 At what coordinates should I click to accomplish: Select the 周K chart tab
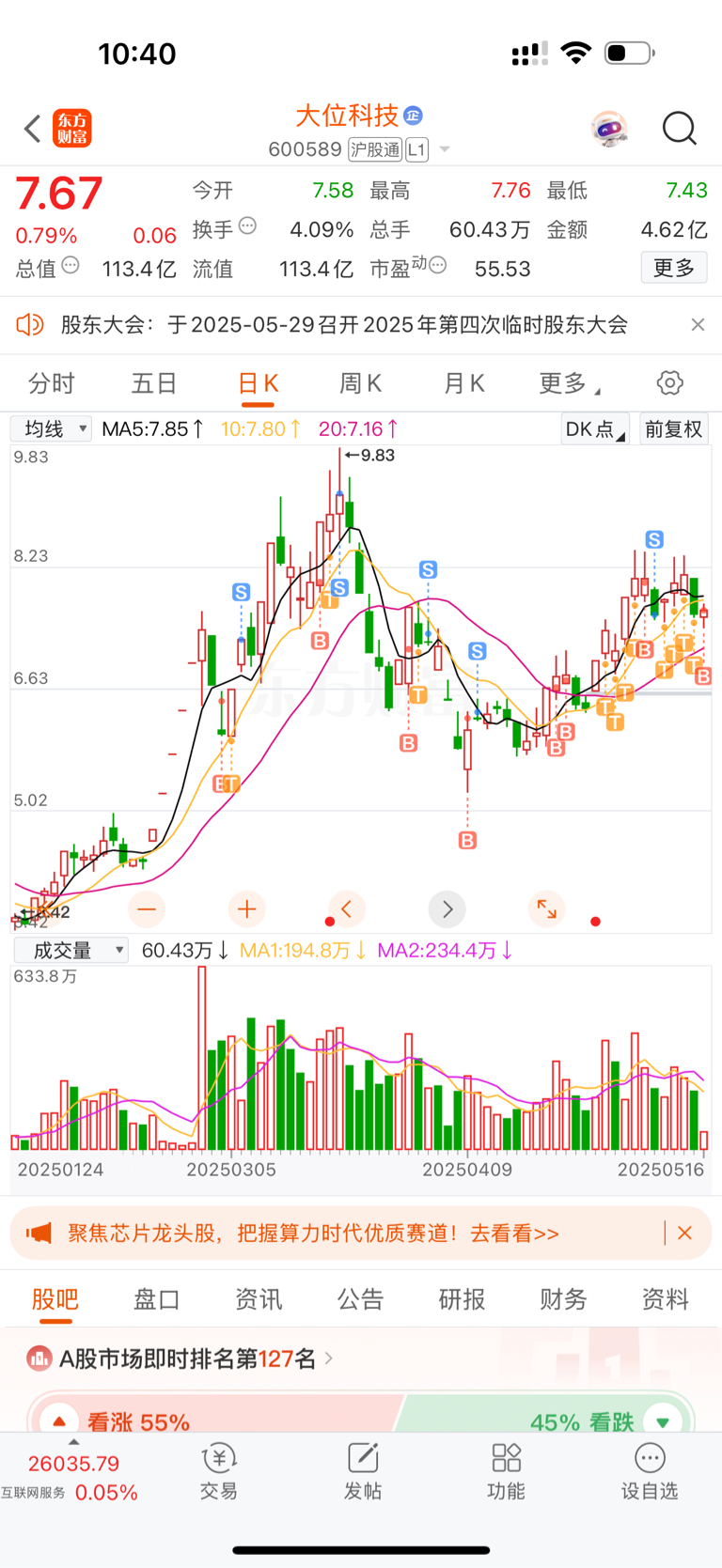(x=360, y=383)
